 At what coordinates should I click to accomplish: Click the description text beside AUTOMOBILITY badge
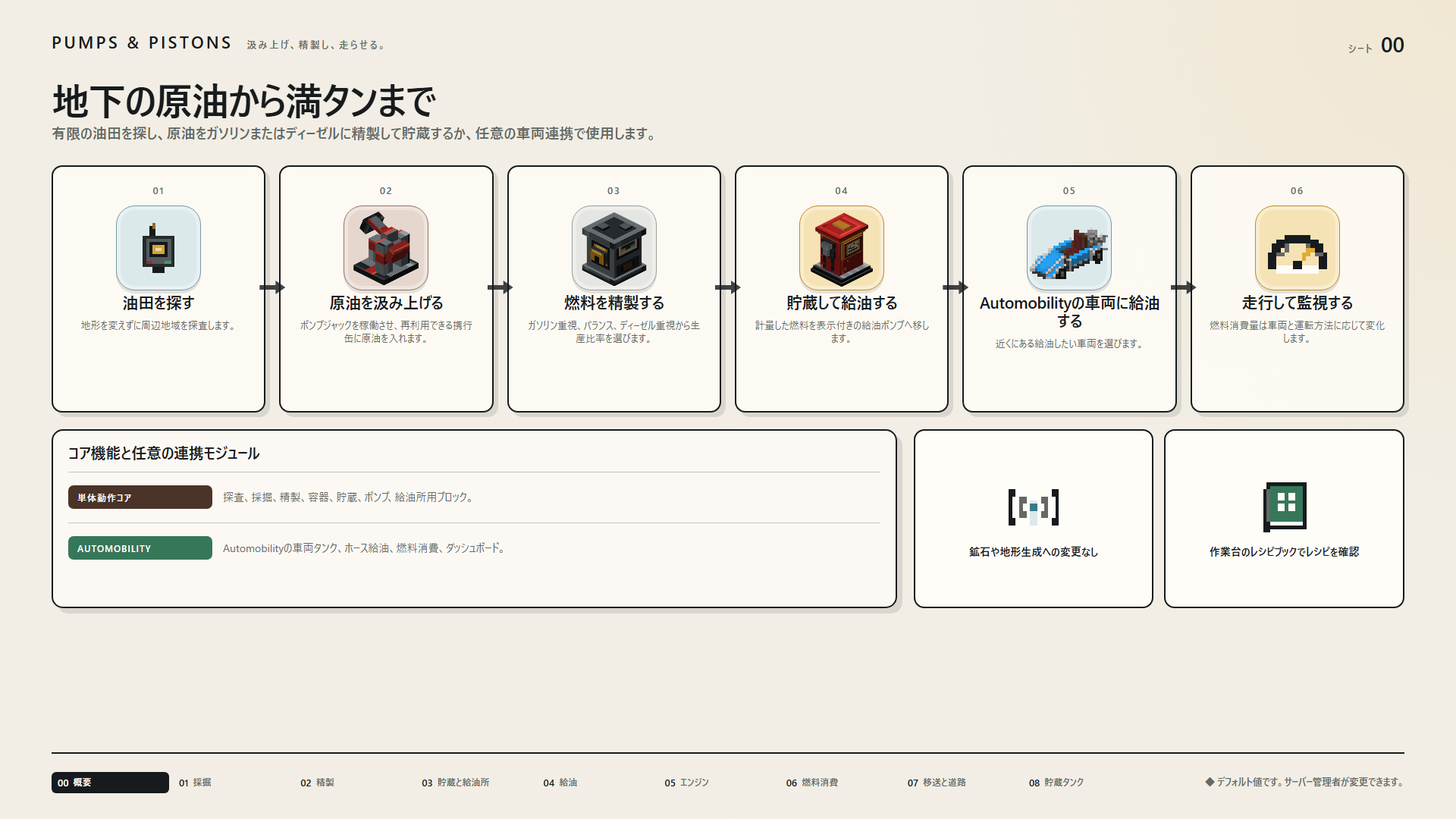[x=364, y=548]
